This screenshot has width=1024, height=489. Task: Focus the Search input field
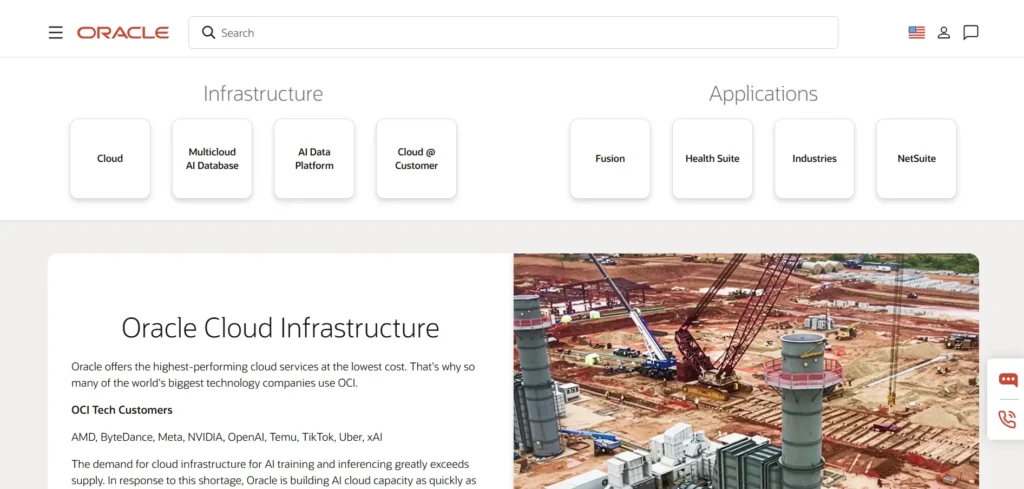point(513,33)
